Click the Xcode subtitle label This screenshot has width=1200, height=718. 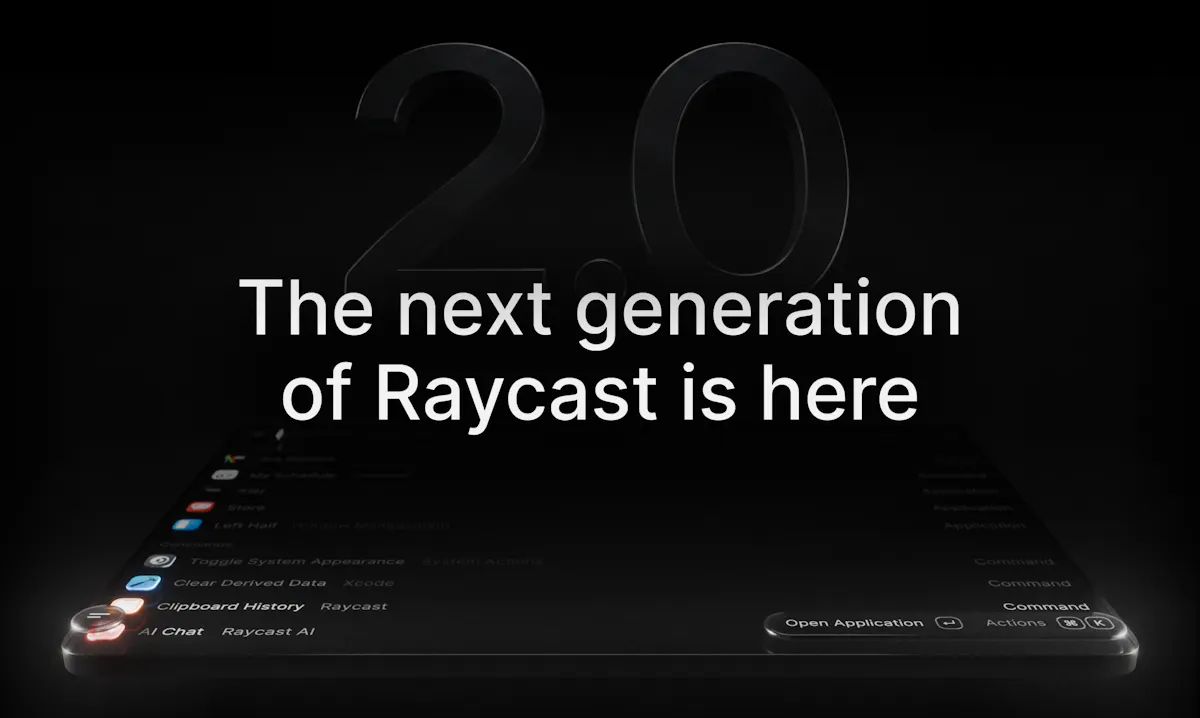(x=368, y=583)
